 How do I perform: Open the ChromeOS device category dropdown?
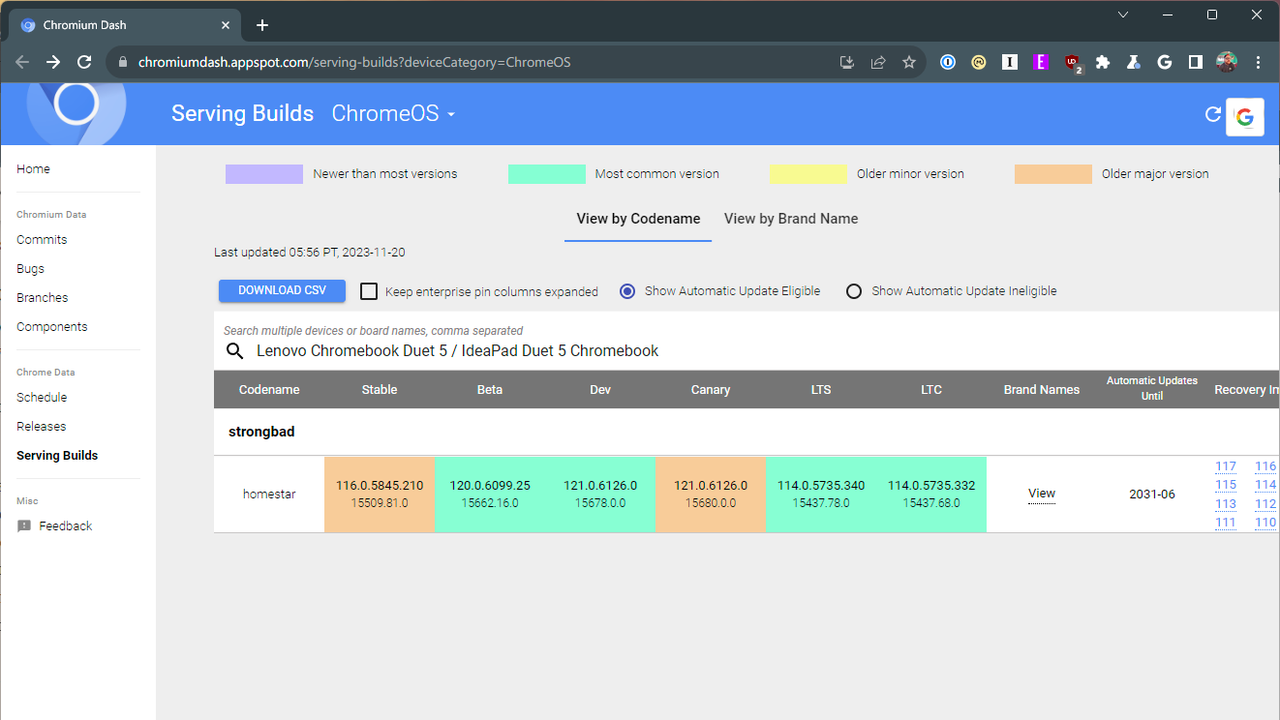tap(394, 114)
